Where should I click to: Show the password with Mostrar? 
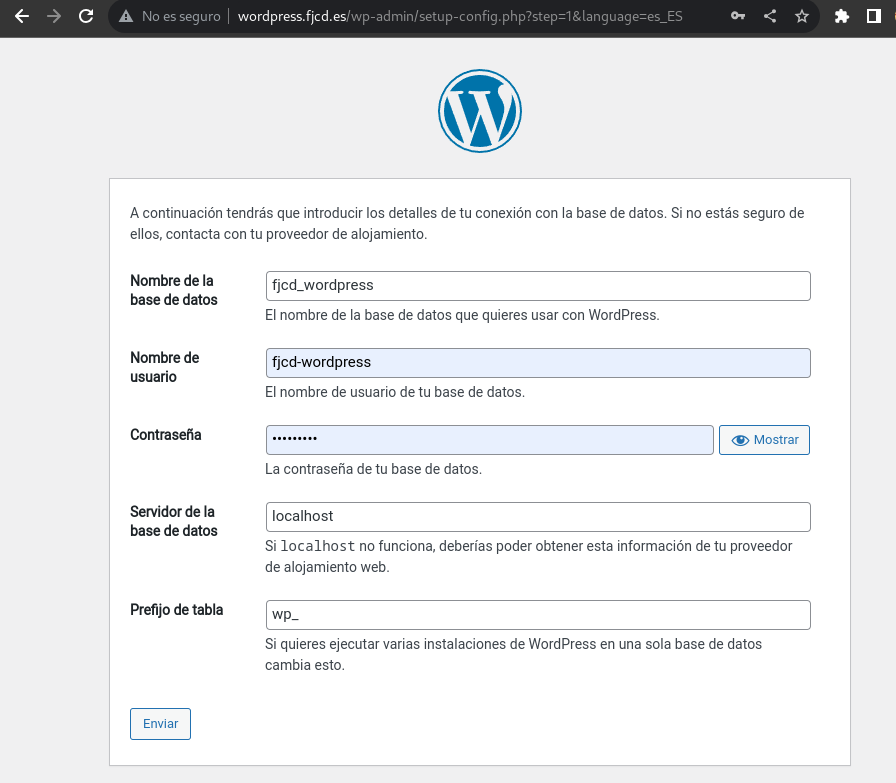tap(764, 440)
